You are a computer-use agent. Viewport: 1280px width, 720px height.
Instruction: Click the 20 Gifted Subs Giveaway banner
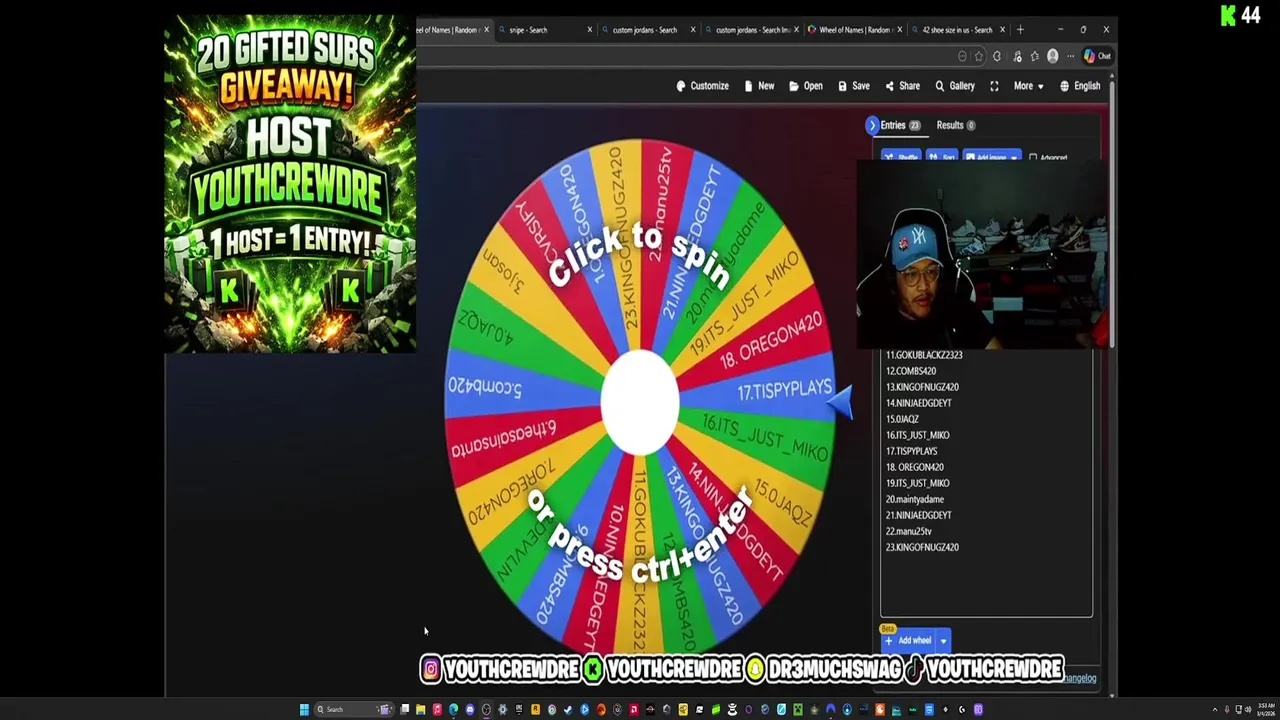point(290,184)
